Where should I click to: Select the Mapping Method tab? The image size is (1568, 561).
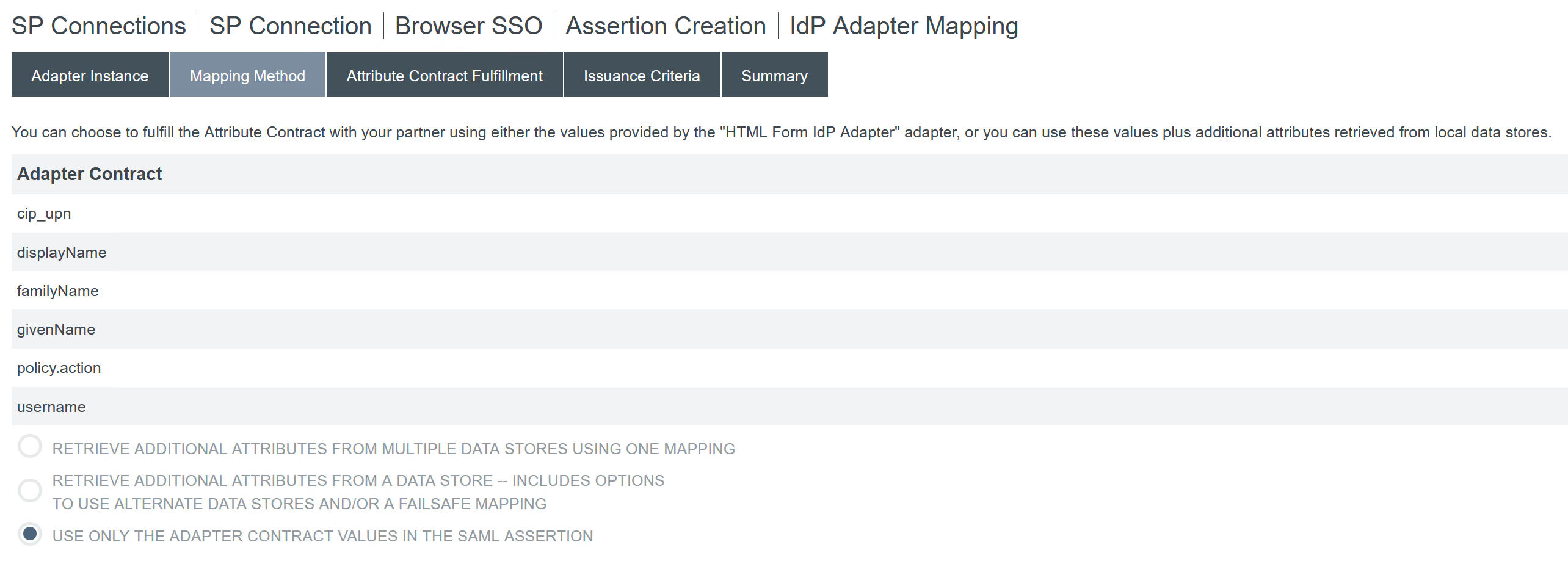(247, 75)
